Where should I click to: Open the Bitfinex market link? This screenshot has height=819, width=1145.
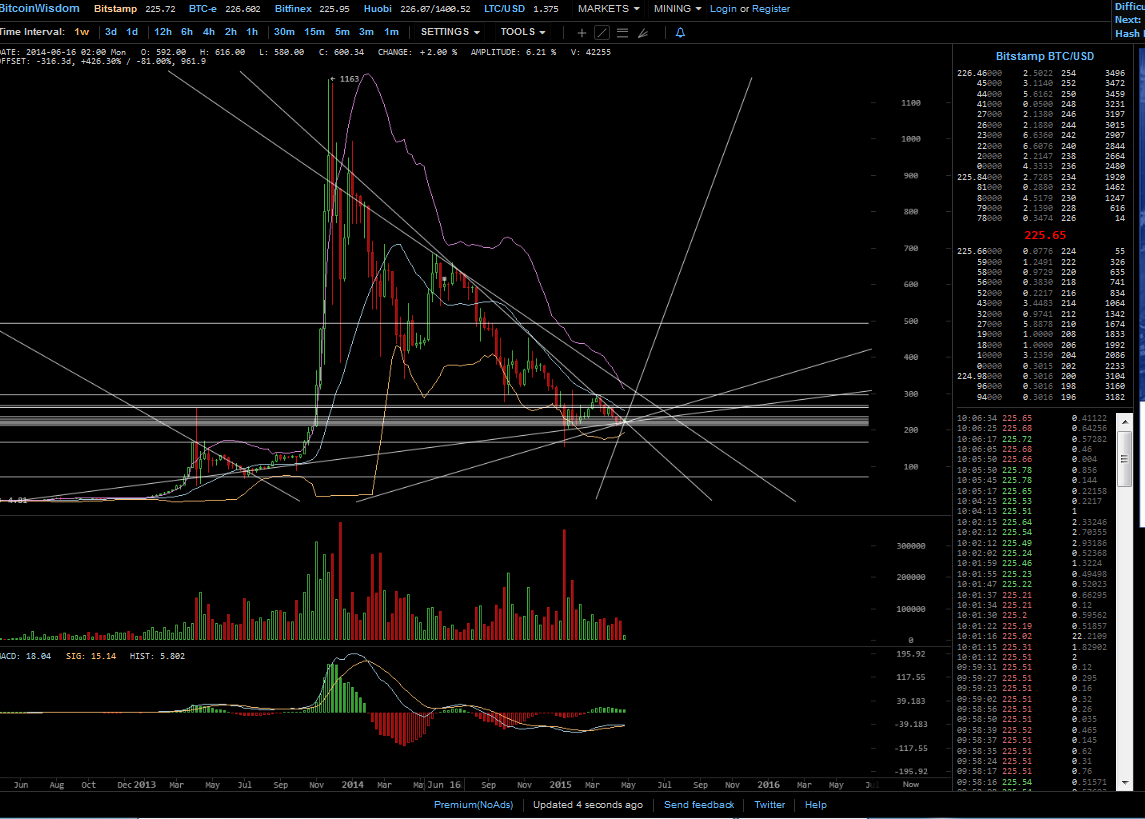[x=293, y=9]
